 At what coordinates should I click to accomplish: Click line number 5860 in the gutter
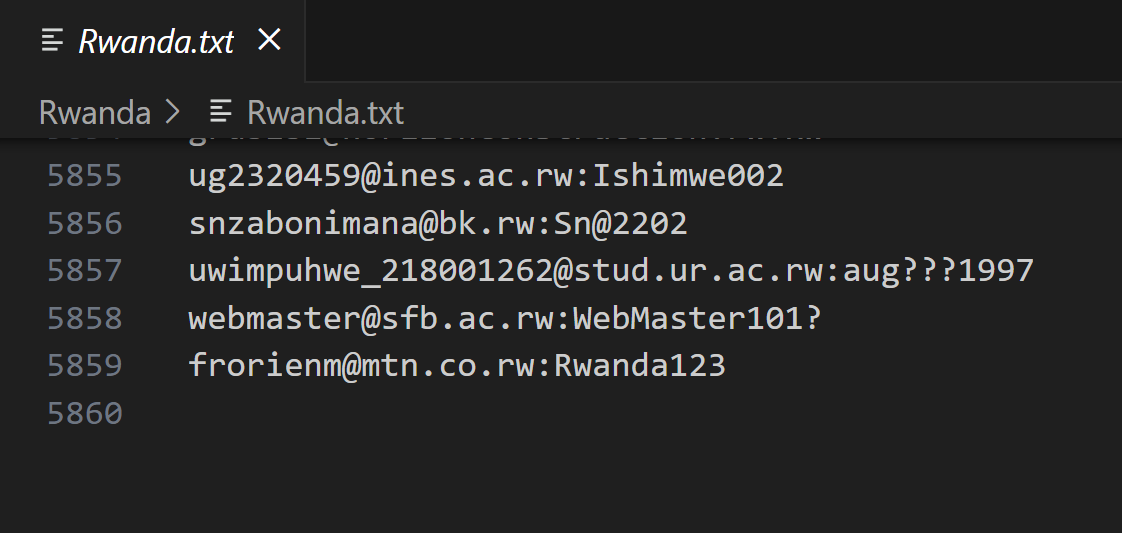[85, 413]
